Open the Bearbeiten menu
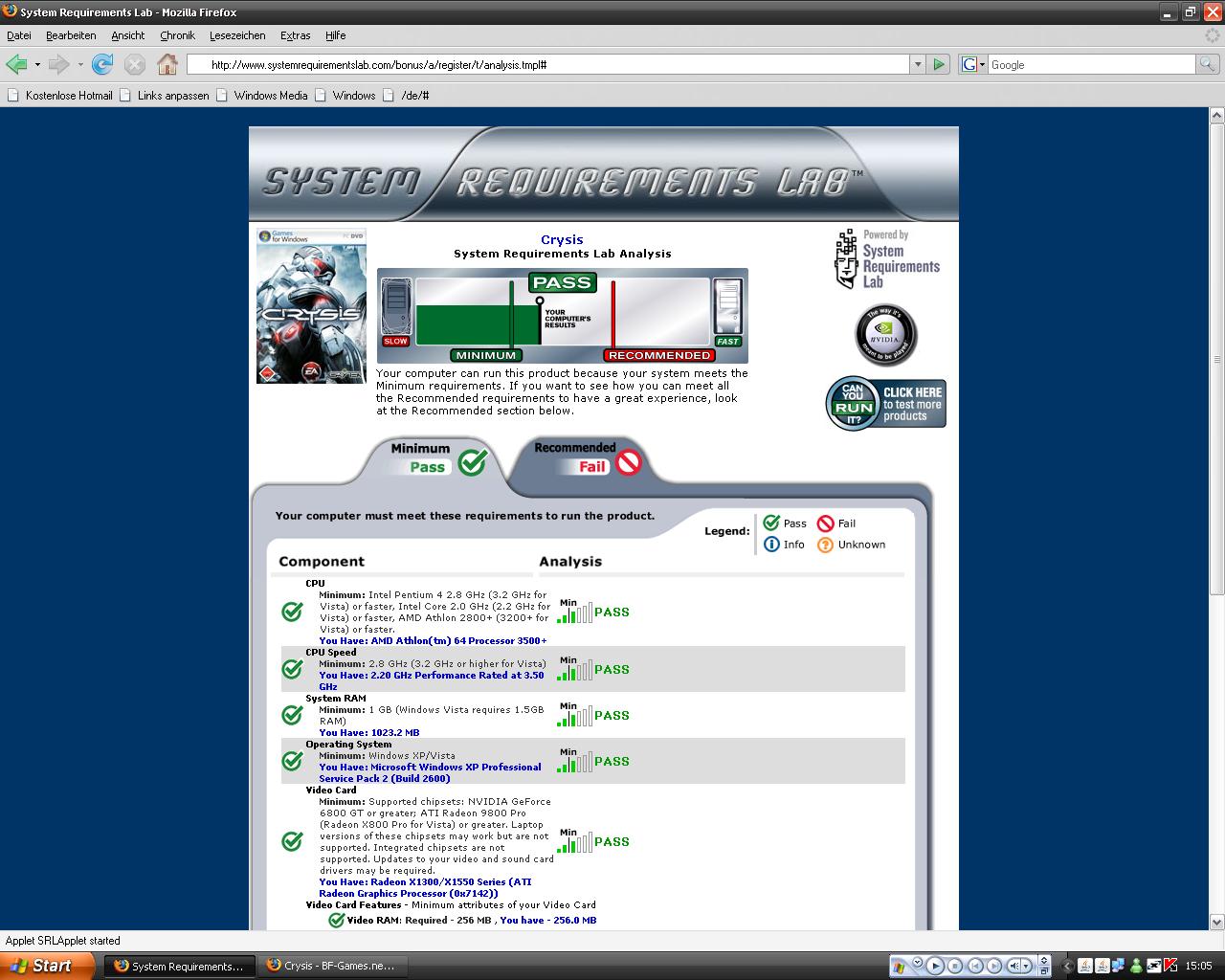This screenshot has height=980, width=1225. (71, 35)
